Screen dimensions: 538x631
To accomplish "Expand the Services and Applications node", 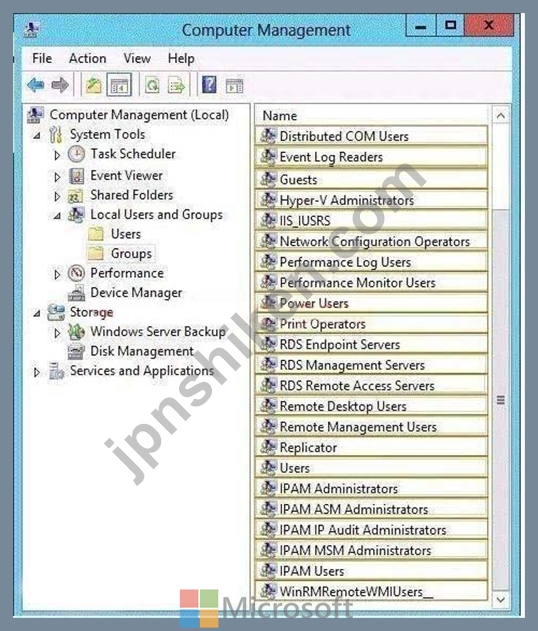I will [x=37, y=372].
